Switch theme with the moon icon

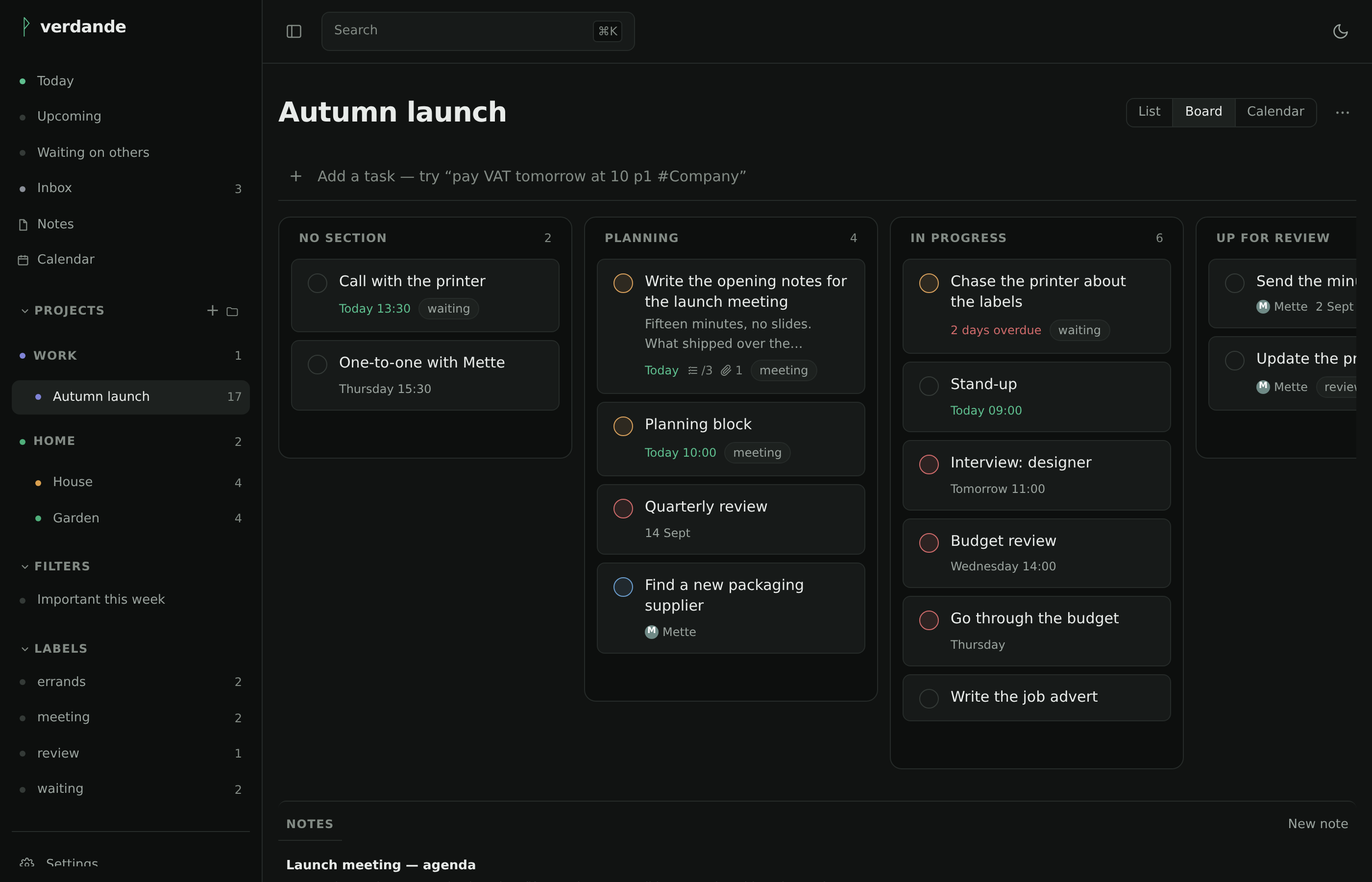(x=1341, y=31)
